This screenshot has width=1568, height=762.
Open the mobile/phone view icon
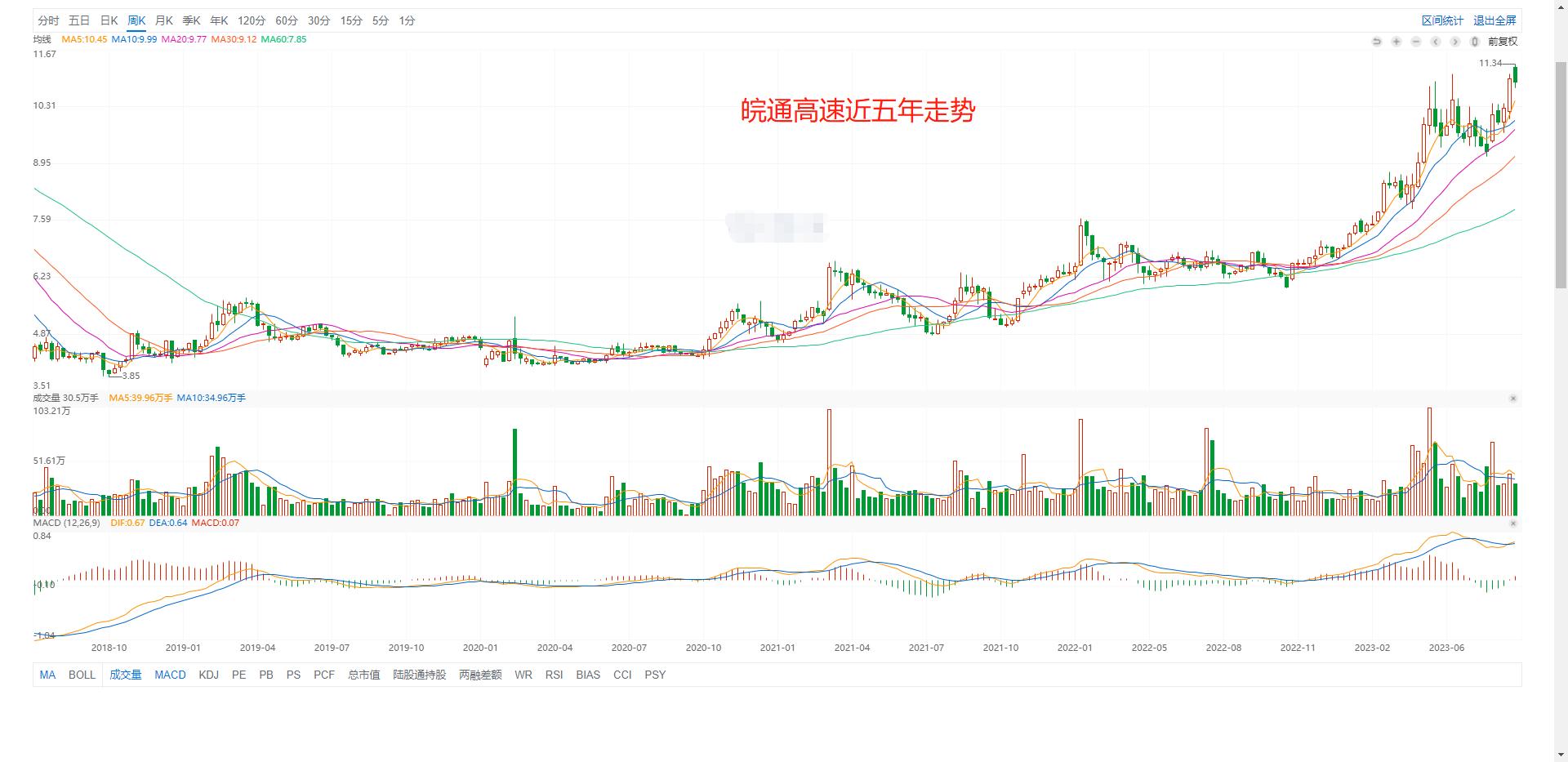click(1475, 41)
